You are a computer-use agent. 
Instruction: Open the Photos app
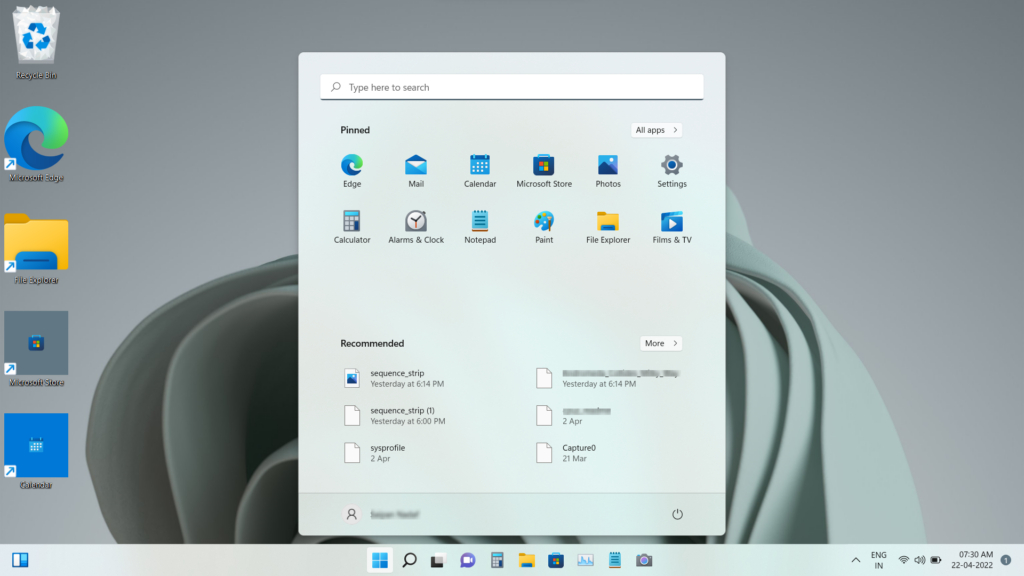tap(608, 169)
